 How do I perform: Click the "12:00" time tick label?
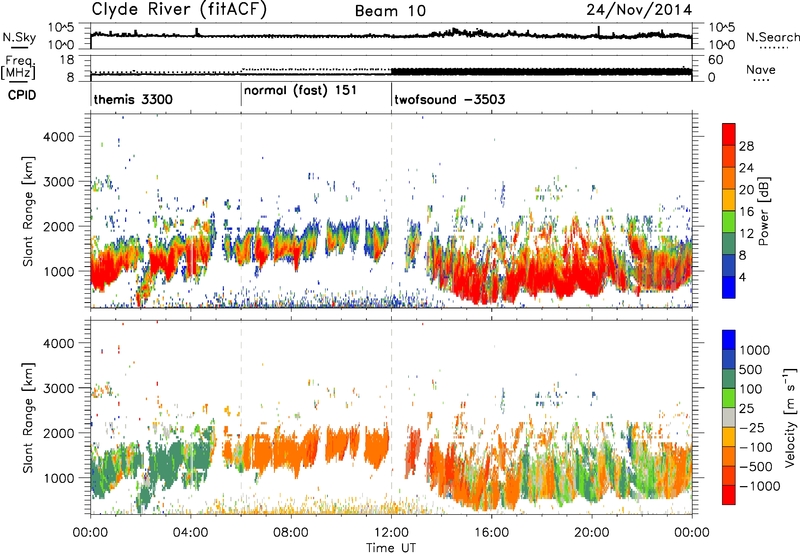click(x=391, y=533)
